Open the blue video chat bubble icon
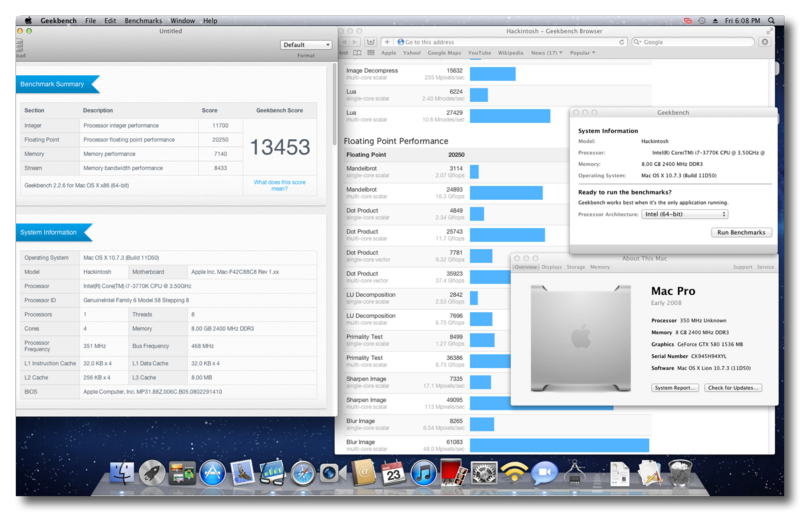 [544, 473]
